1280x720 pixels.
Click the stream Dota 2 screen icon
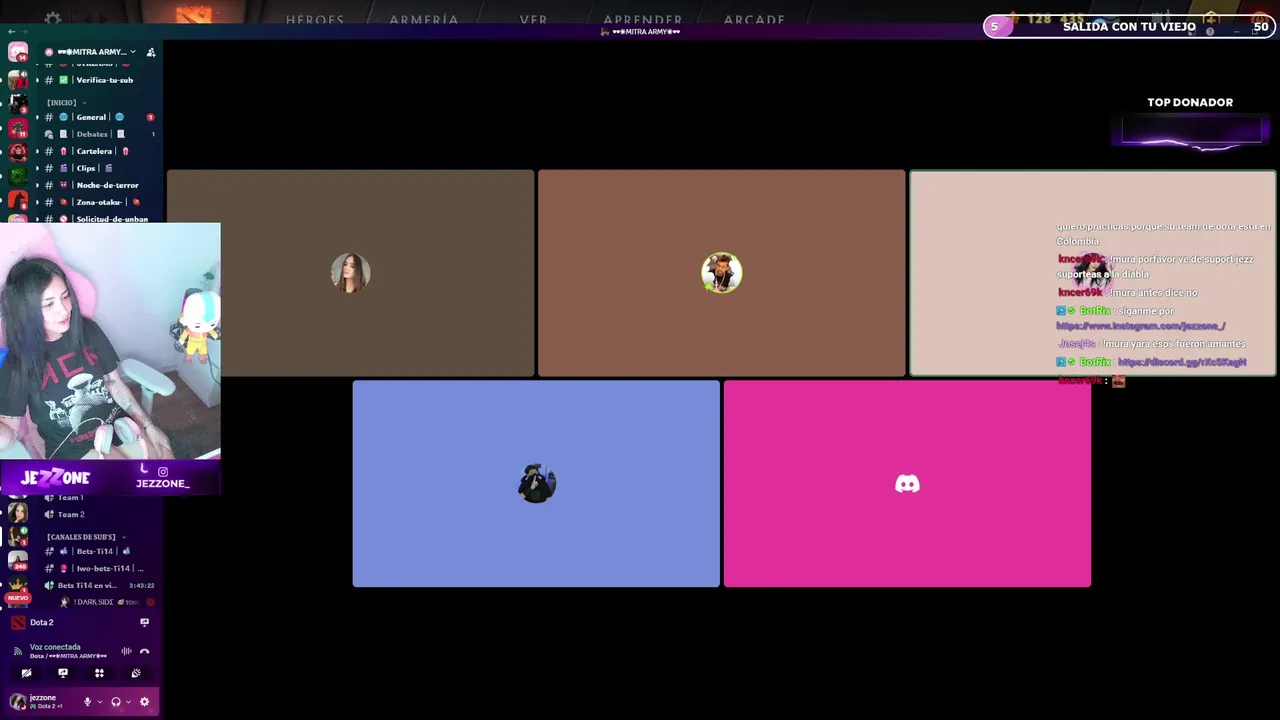tap(144, 622)
